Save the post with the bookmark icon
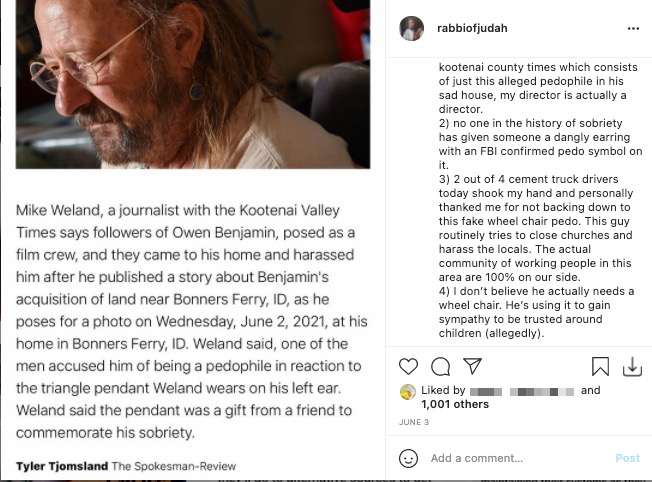652x482 pixels. point(600,366)
